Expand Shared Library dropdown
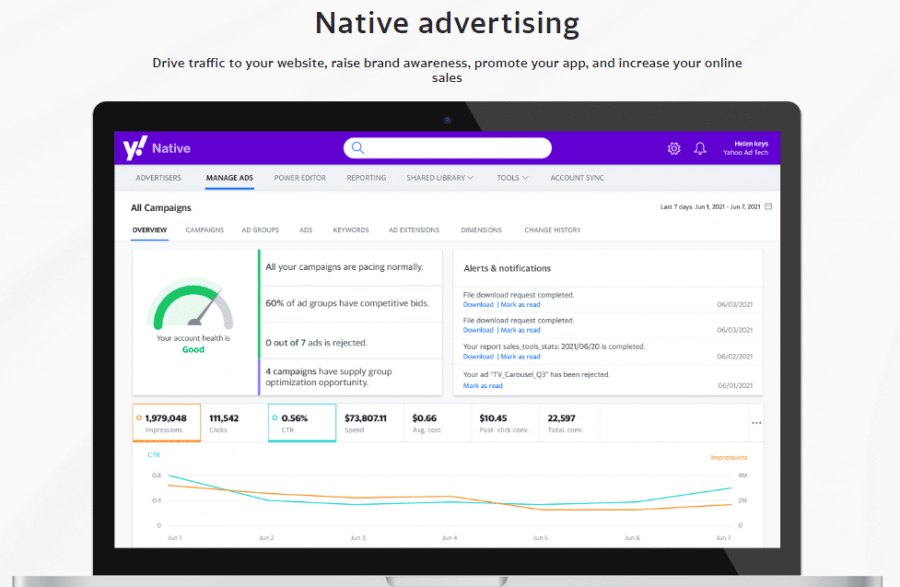The height and width of the screenshot is (587, 900). click(x=440, y=178)
